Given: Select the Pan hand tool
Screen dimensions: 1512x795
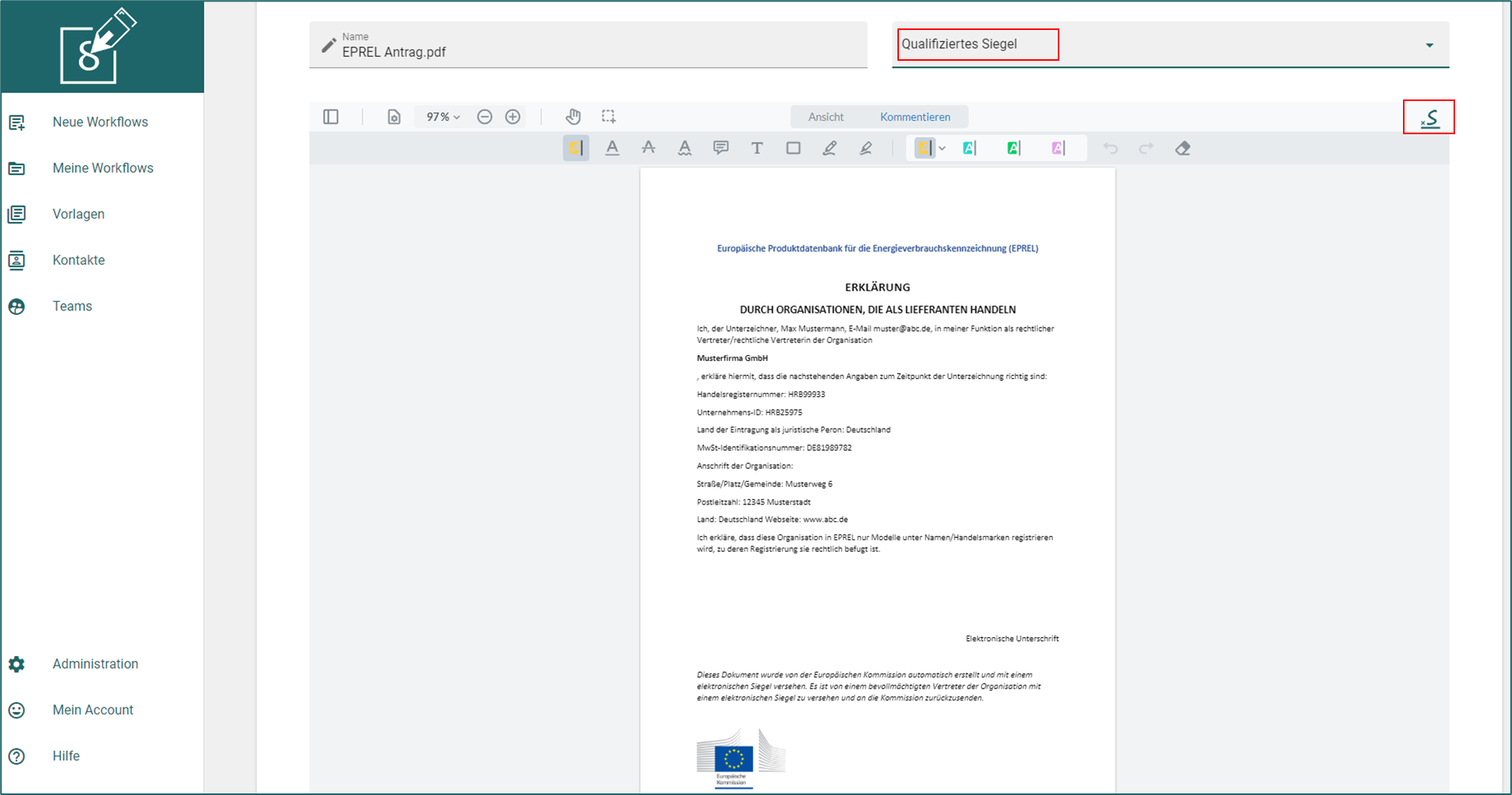Looking at the screenshot, I should [x=573, y=117].
